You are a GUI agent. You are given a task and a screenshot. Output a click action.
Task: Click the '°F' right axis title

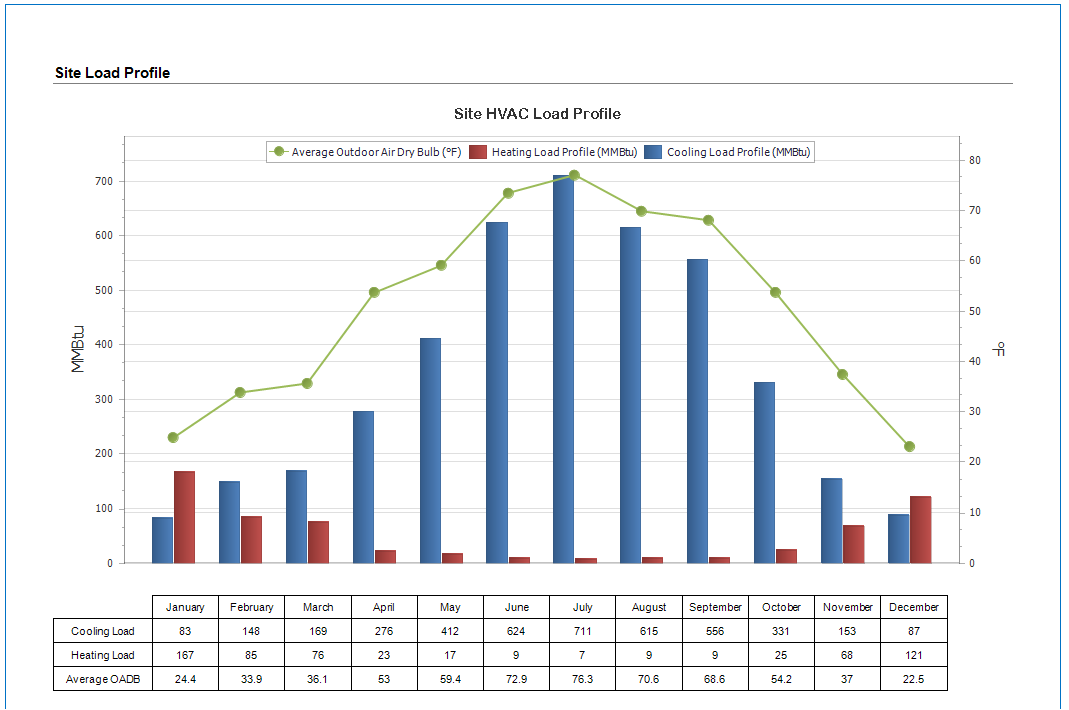pyautogui.click(x=999, y=349)
